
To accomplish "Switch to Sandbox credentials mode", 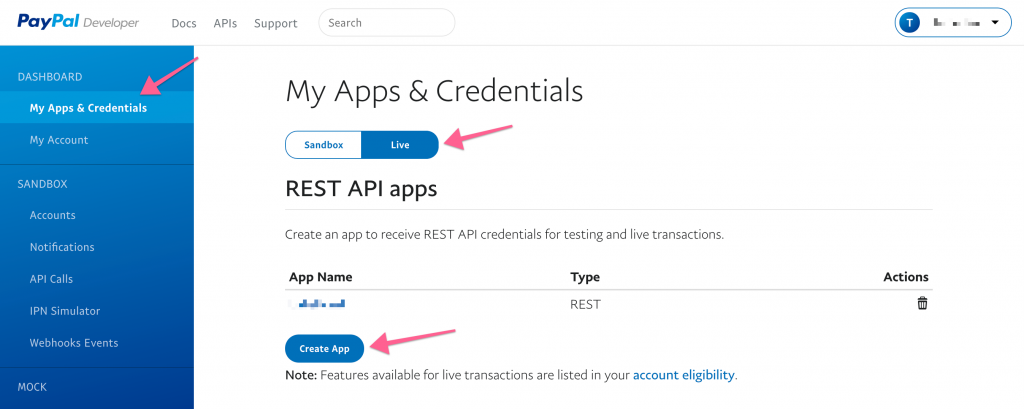I will [x=324, y=145].
